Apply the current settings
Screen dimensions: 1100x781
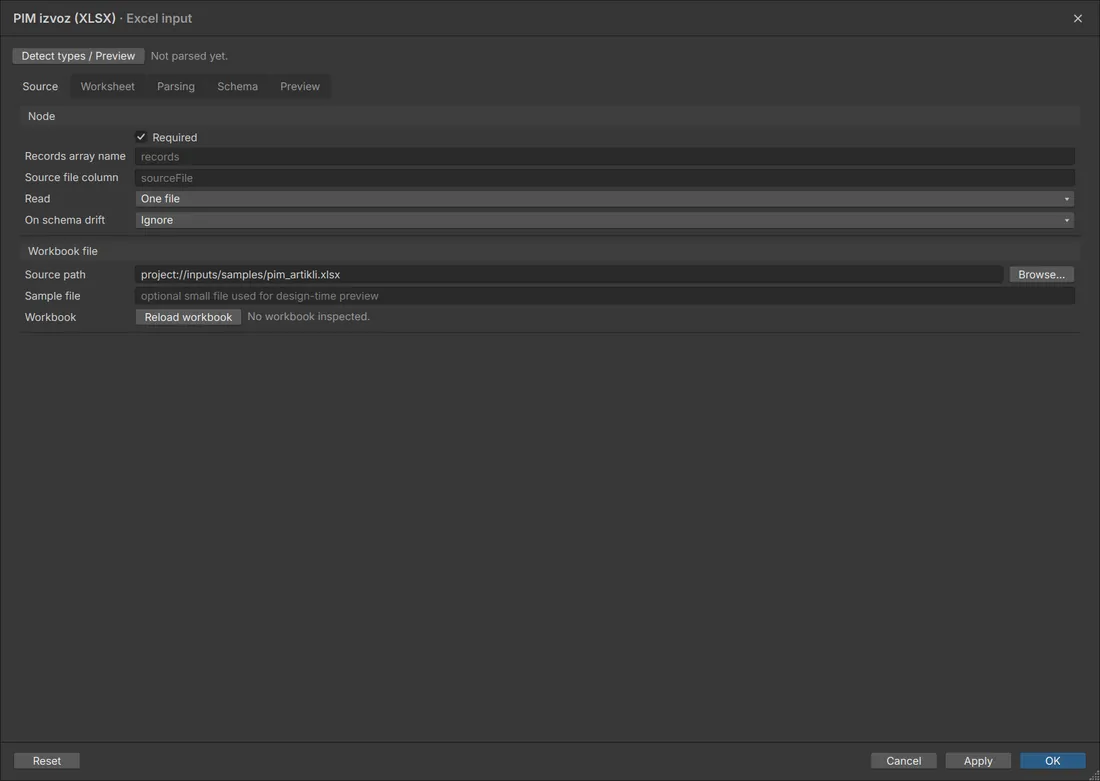[x=978, y=761]
